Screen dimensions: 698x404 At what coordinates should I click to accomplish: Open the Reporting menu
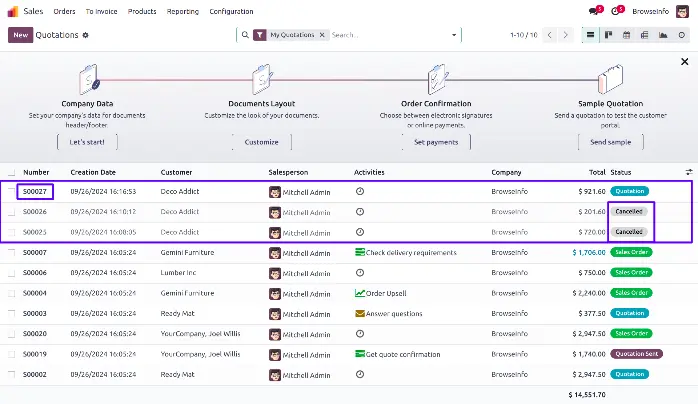coord(182,11)
